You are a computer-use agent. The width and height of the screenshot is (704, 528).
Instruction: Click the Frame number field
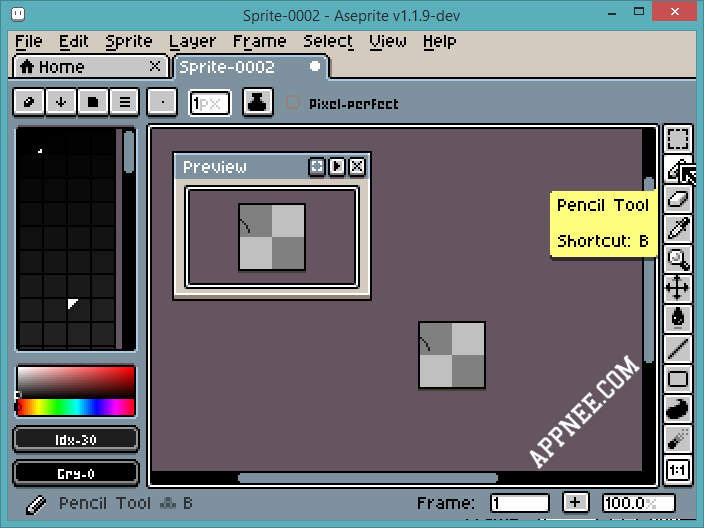pos(519,503)
